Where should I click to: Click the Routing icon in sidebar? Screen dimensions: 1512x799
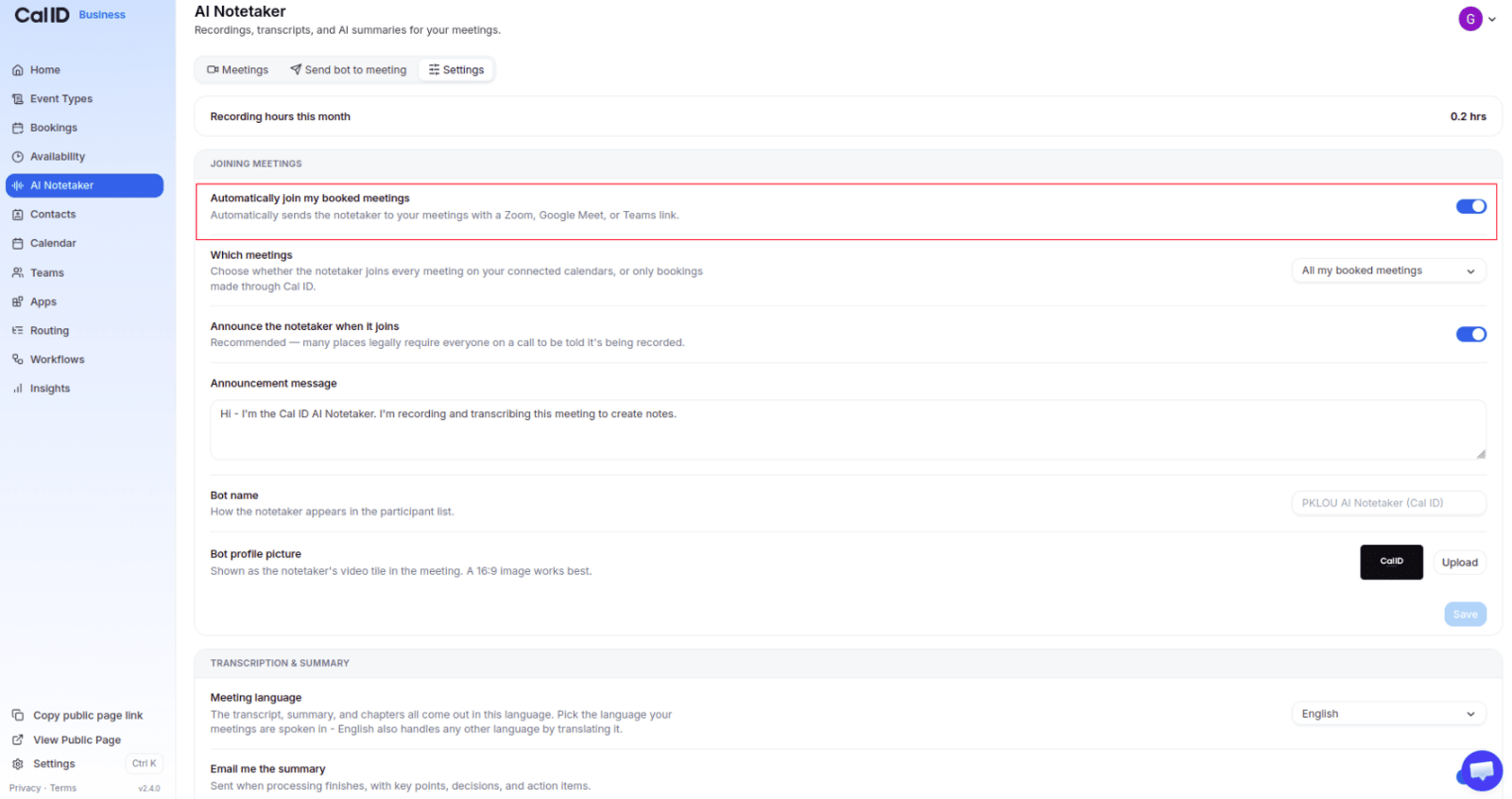[17, 330]
